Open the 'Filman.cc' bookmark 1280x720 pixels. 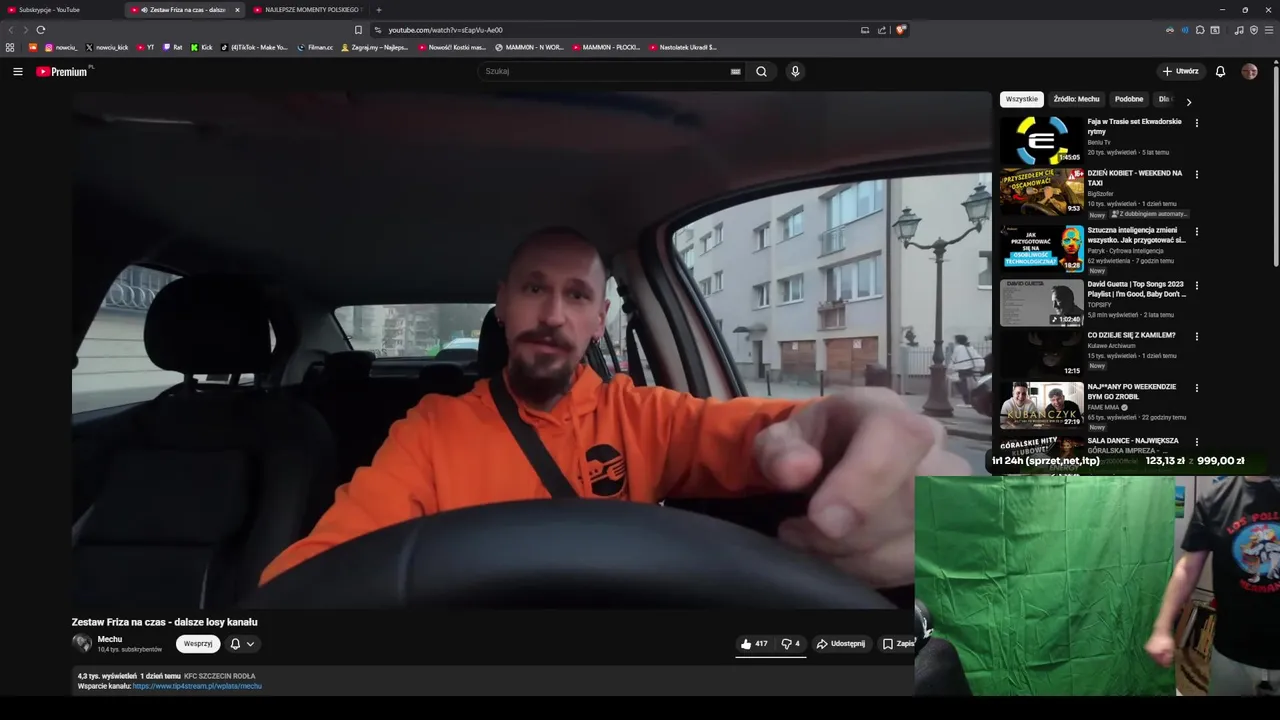pos(315,47)
